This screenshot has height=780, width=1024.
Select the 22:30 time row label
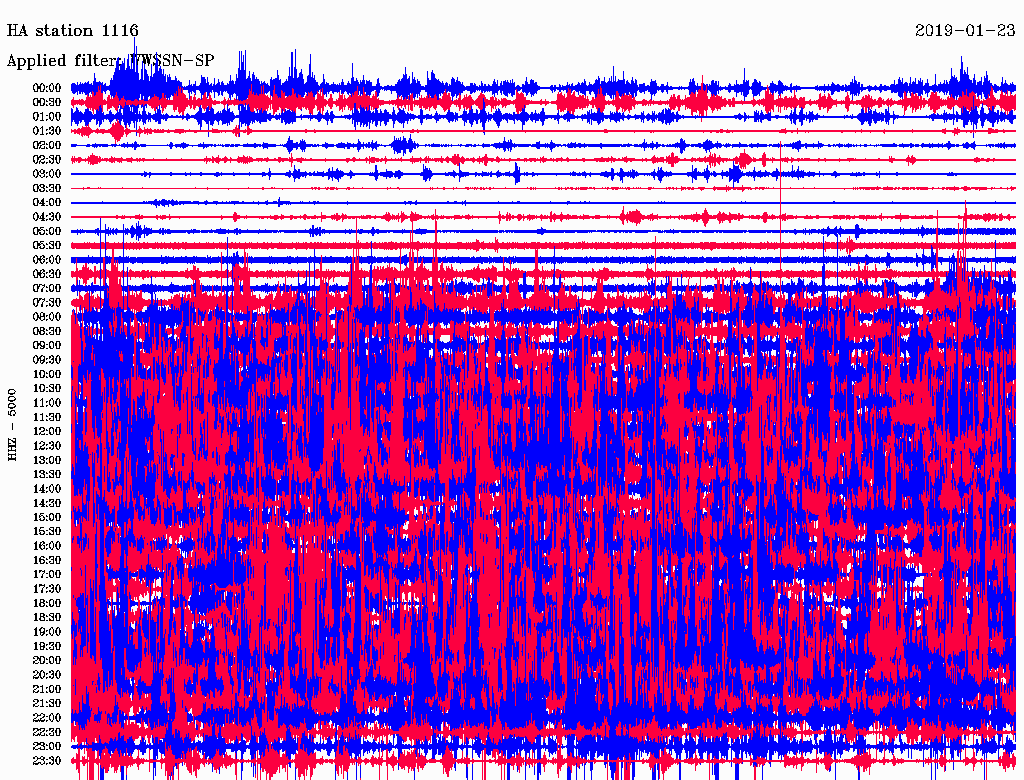47,732
